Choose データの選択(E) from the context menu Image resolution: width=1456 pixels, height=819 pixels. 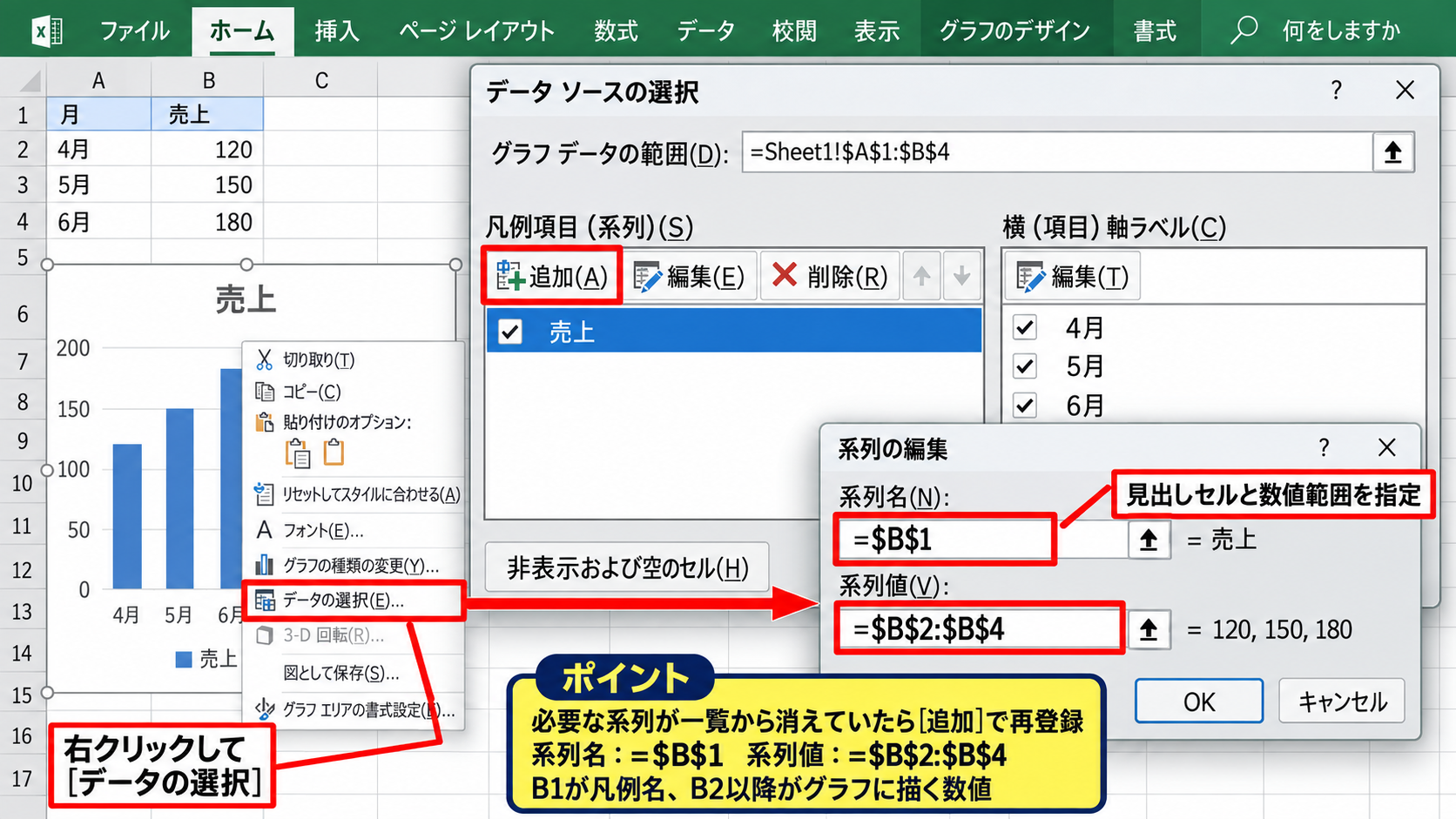click(354, 601)
